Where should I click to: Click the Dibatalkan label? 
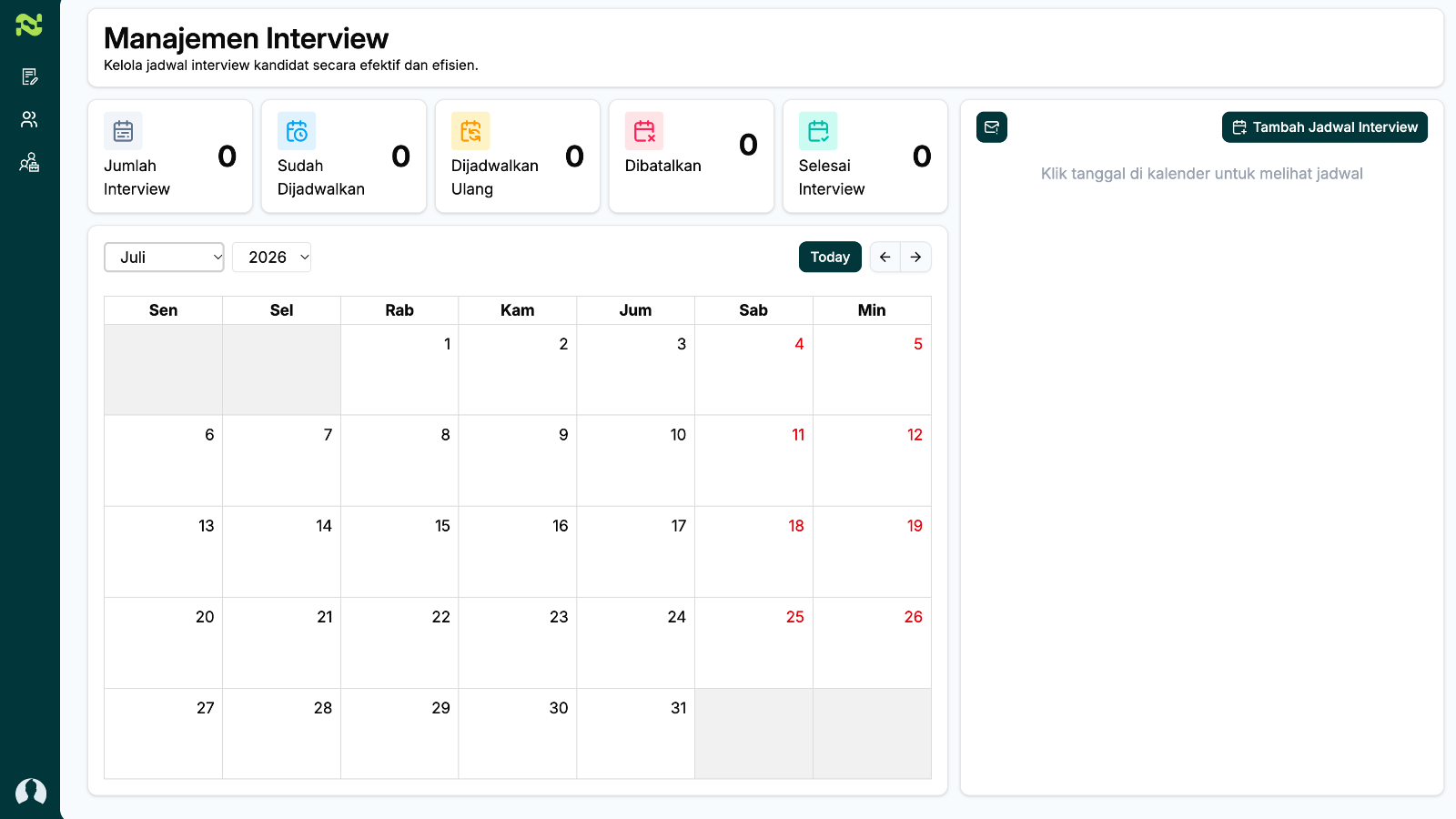pos(663,166)
